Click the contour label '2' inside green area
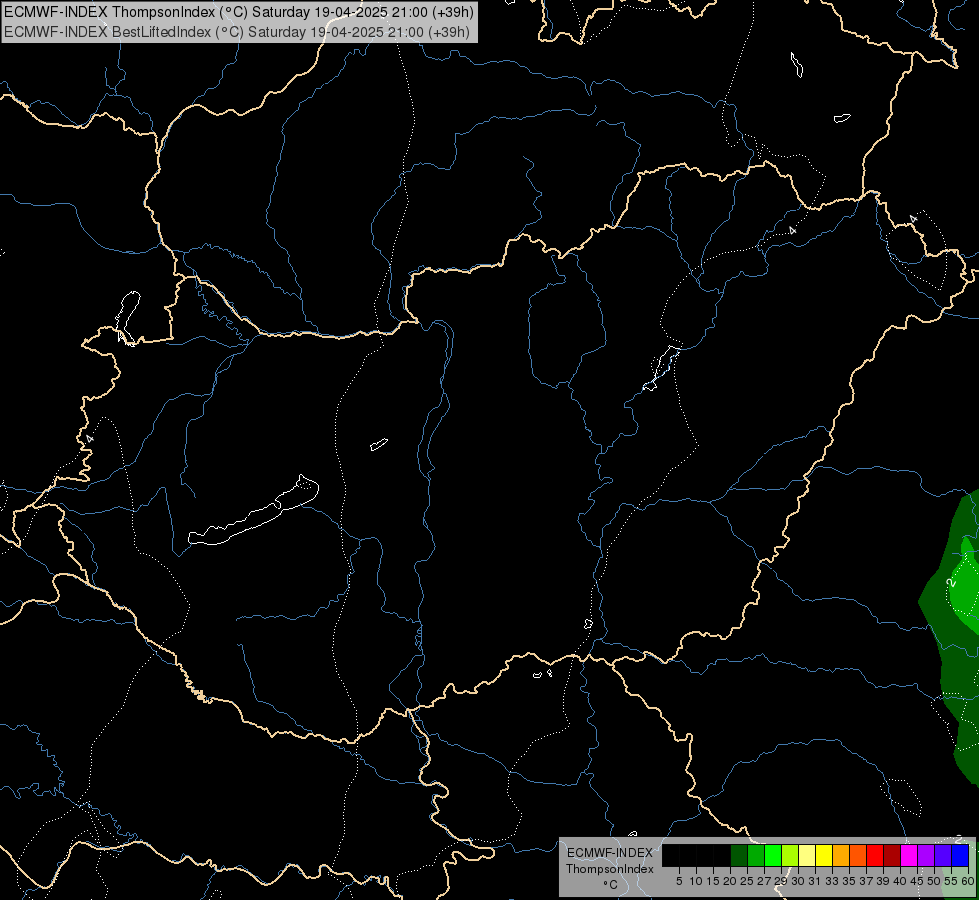Screen dimensions: 979x900 952,582
